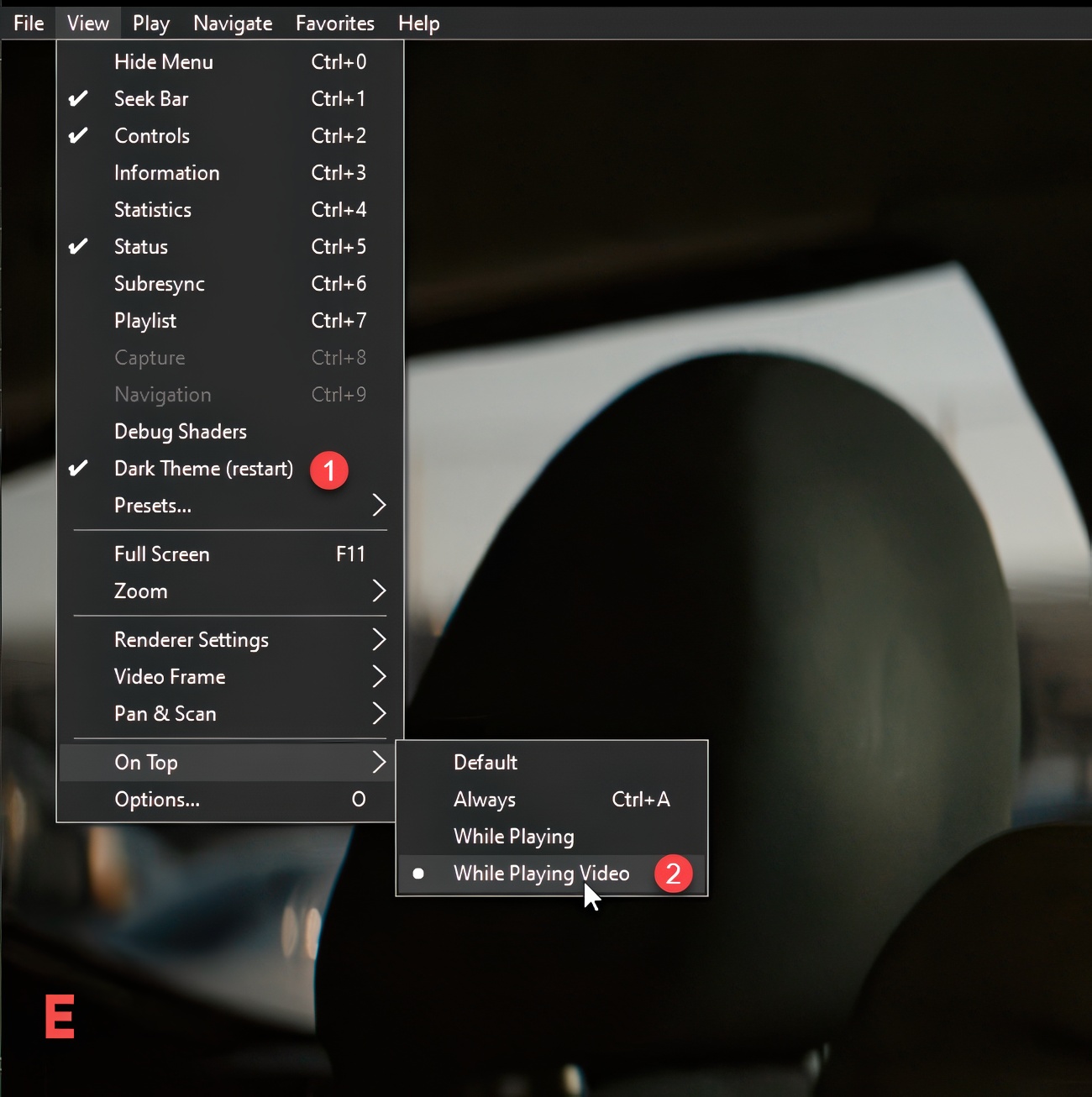This screenshot has width=1092, height=1097.
Task: Expand the Presets... submenu
Action: (230, 506)
